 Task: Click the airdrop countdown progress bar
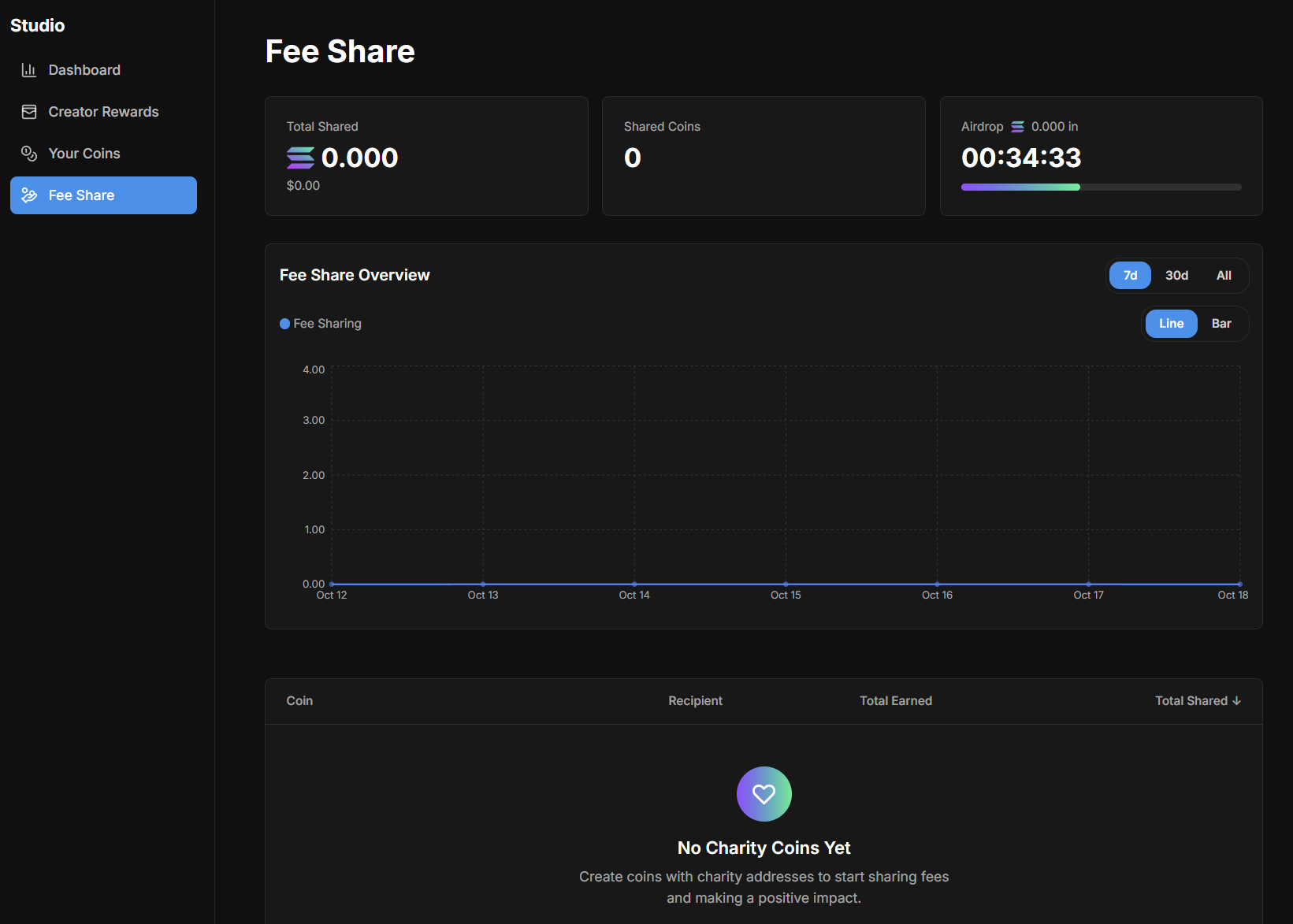pyautogui.click(x=1101, y=187)
